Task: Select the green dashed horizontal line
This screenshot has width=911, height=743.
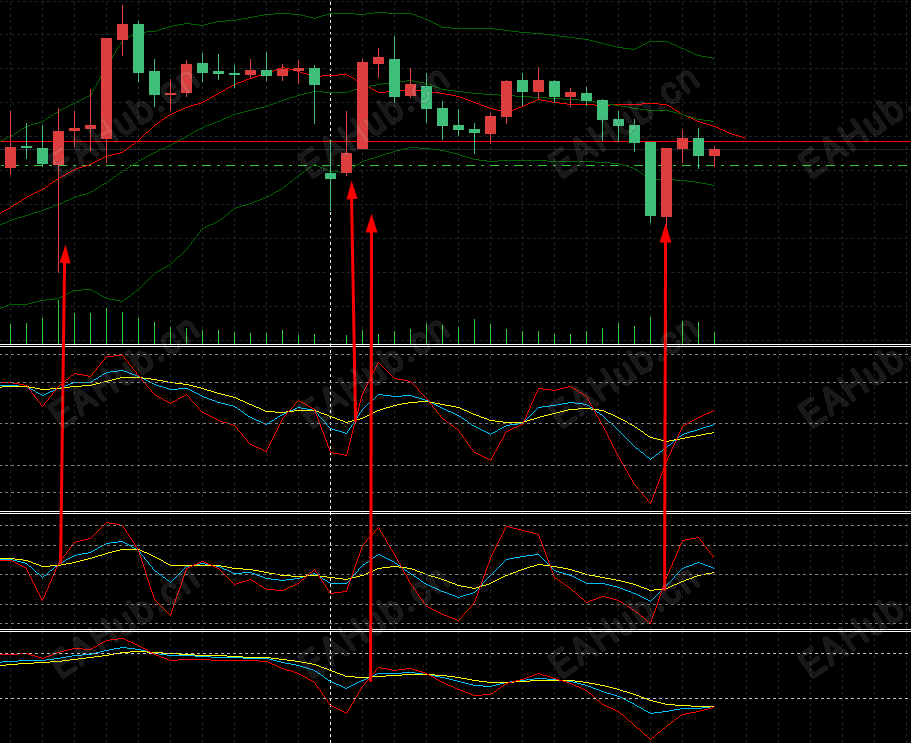Action: click(456, 166)
